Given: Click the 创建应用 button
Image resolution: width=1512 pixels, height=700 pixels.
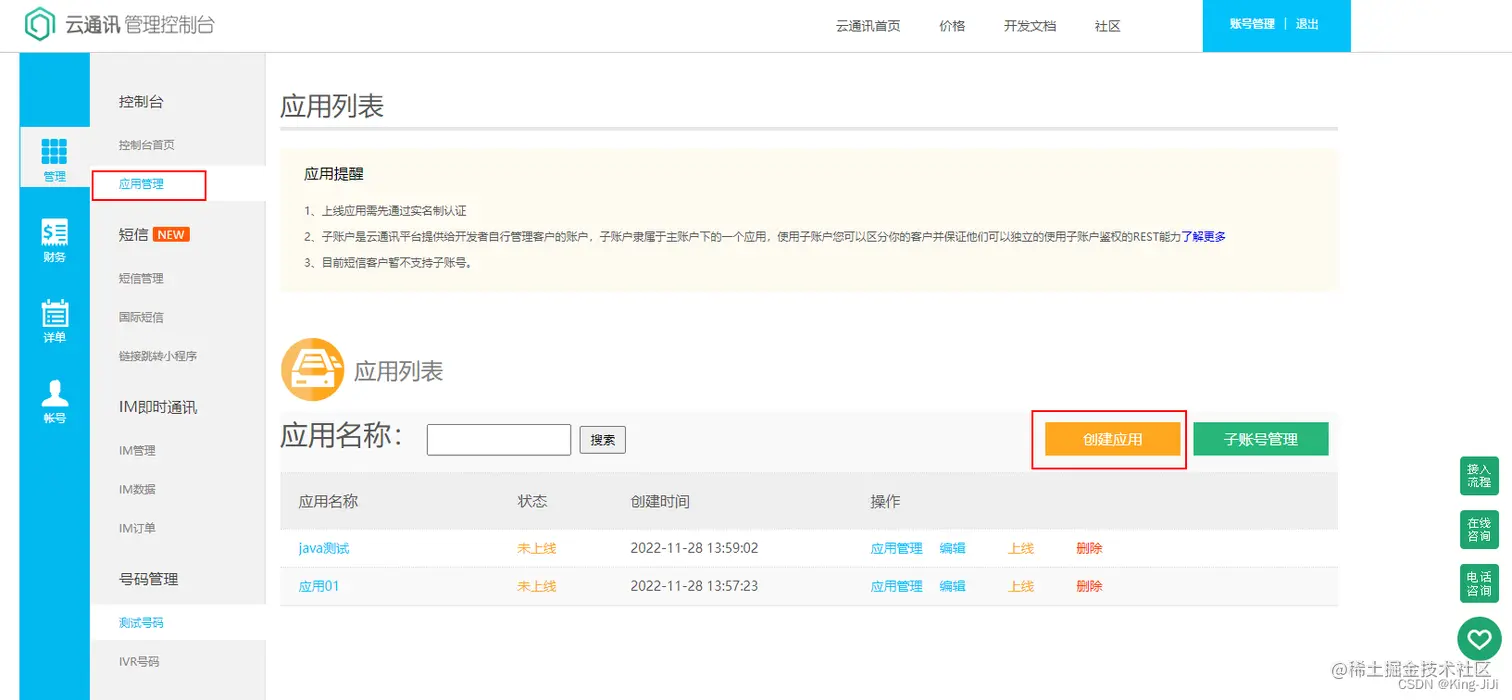Looking at the screenshot, I should tap(1112, 438).
